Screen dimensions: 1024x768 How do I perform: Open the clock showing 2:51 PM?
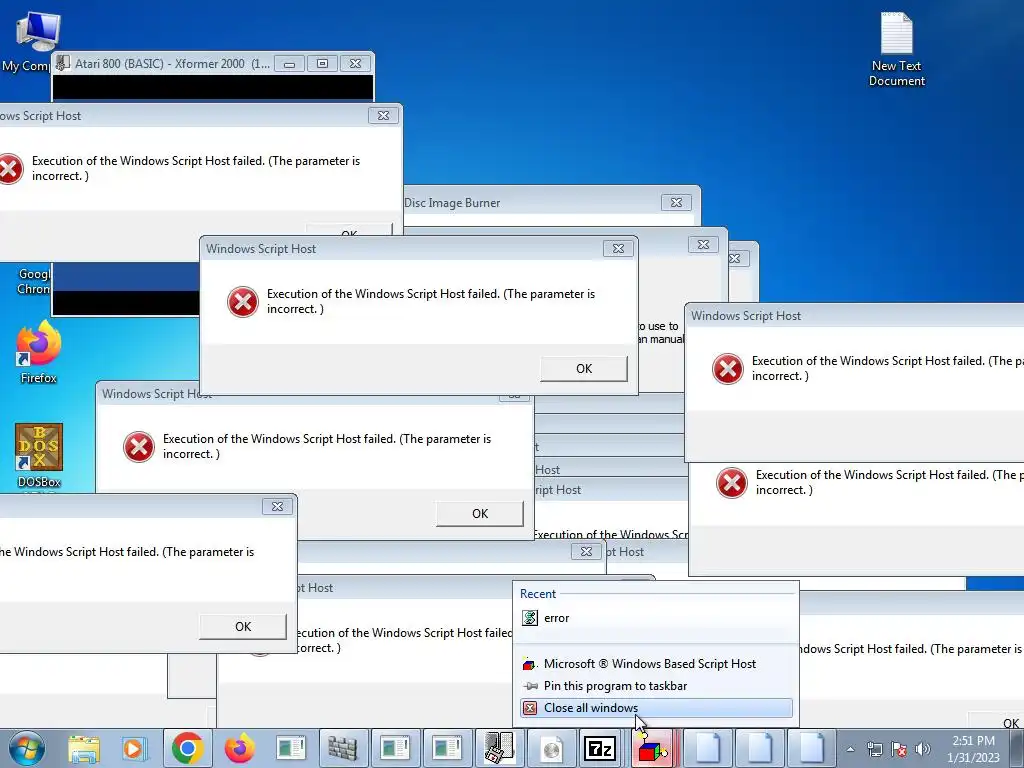973,749
